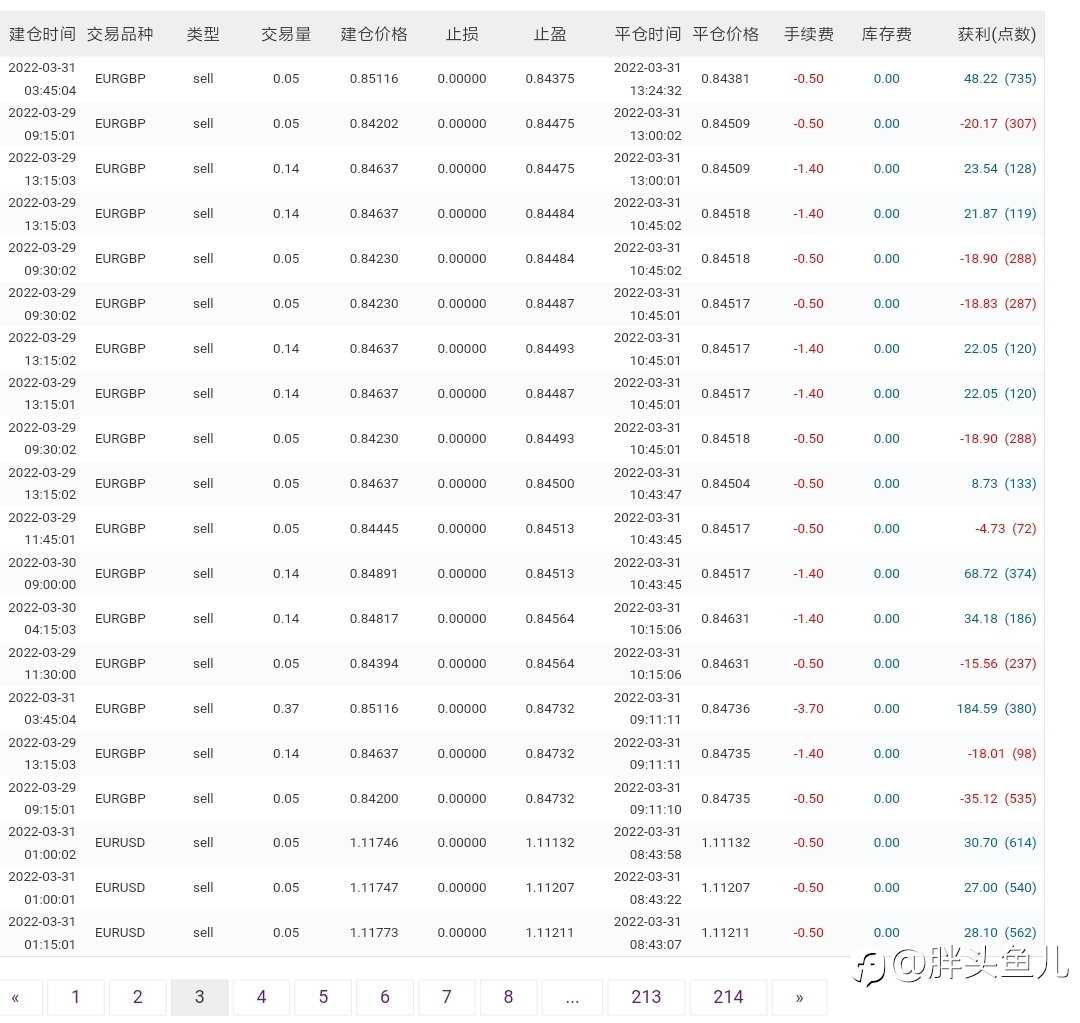This screenshot has height=1023, width=1080.
Task: Click take-profit value 0.84500
Action: (x=550, y=484)
